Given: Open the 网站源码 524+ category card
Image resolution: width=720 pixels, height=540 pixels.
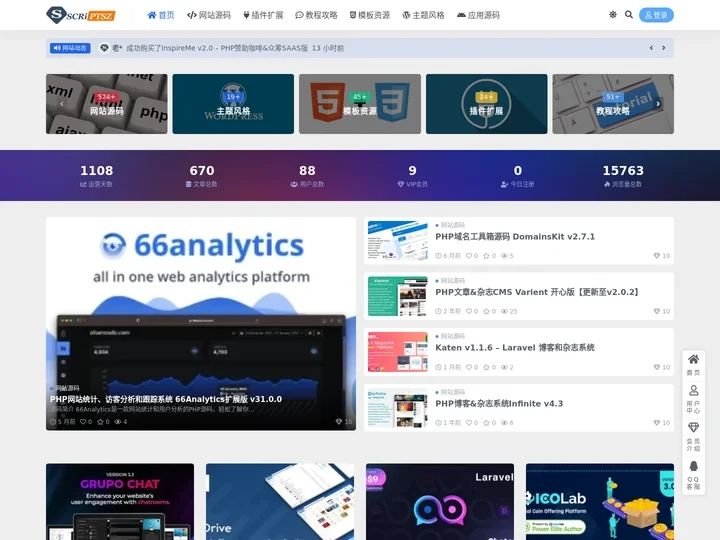Looking at the screenshot, I should pos(107,104).
